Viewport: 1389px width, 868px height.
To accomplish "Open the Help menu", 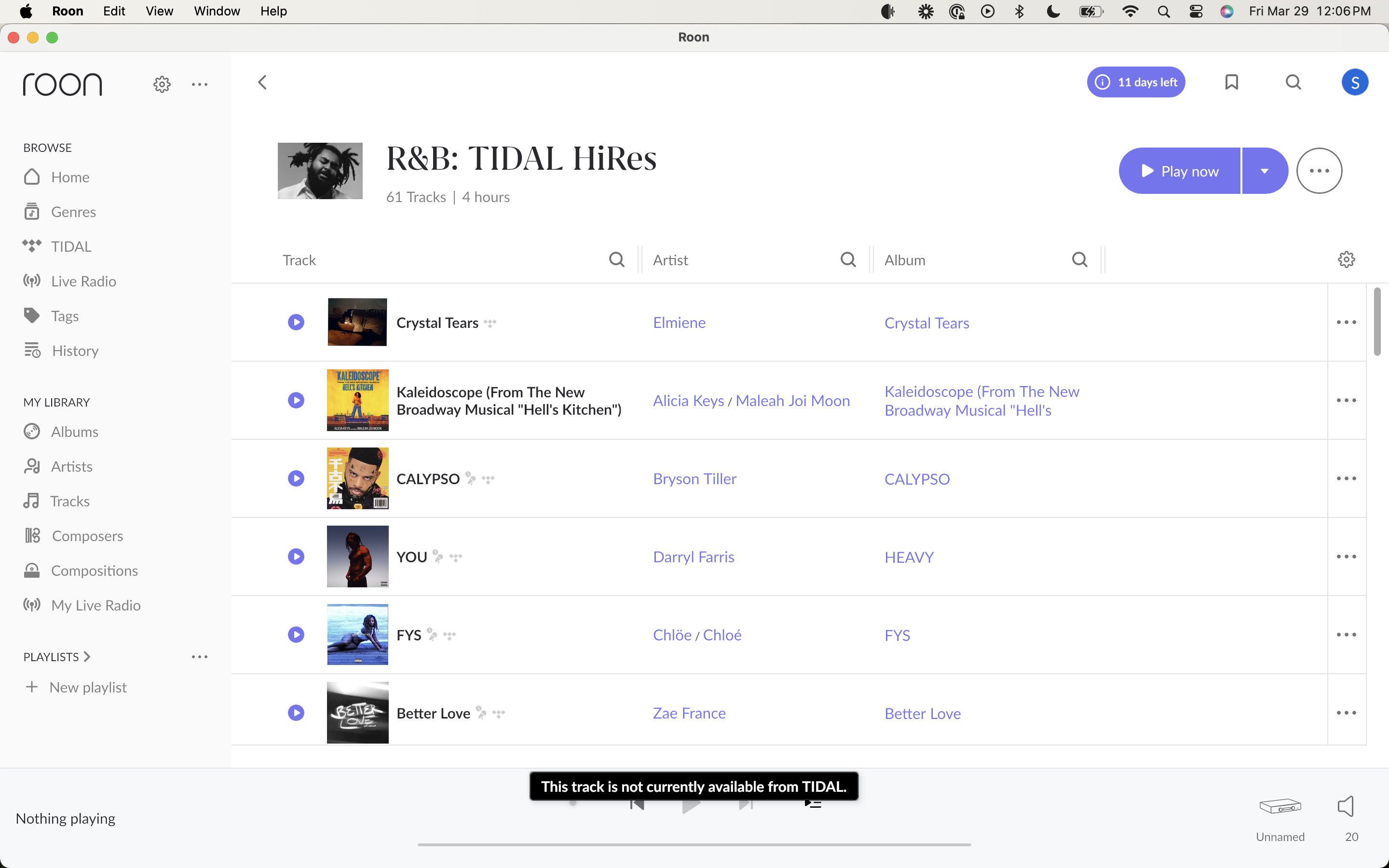I will pyautogui.click(x=273, y=11).
